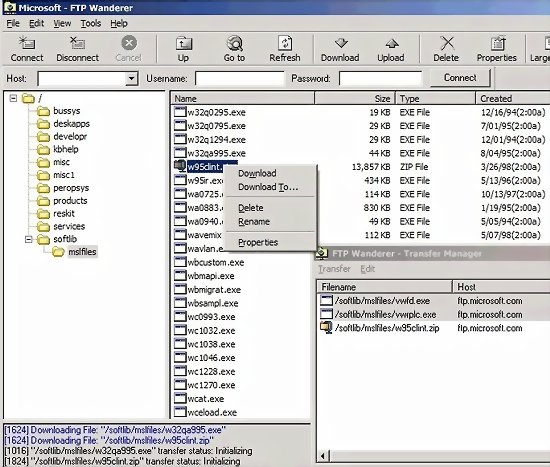Open the Properties toolbar icon
The image size is (550, 467).
tap(497, 43)
